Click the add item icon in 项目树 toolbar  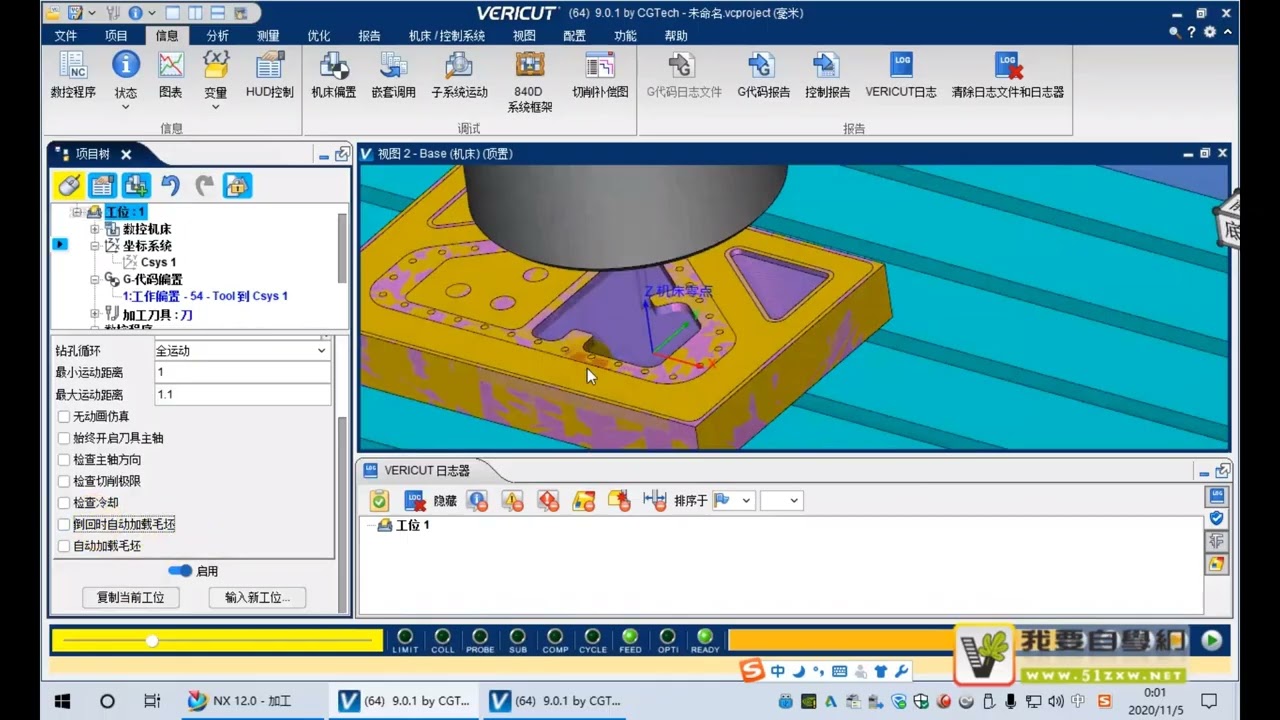pos(136,185)
